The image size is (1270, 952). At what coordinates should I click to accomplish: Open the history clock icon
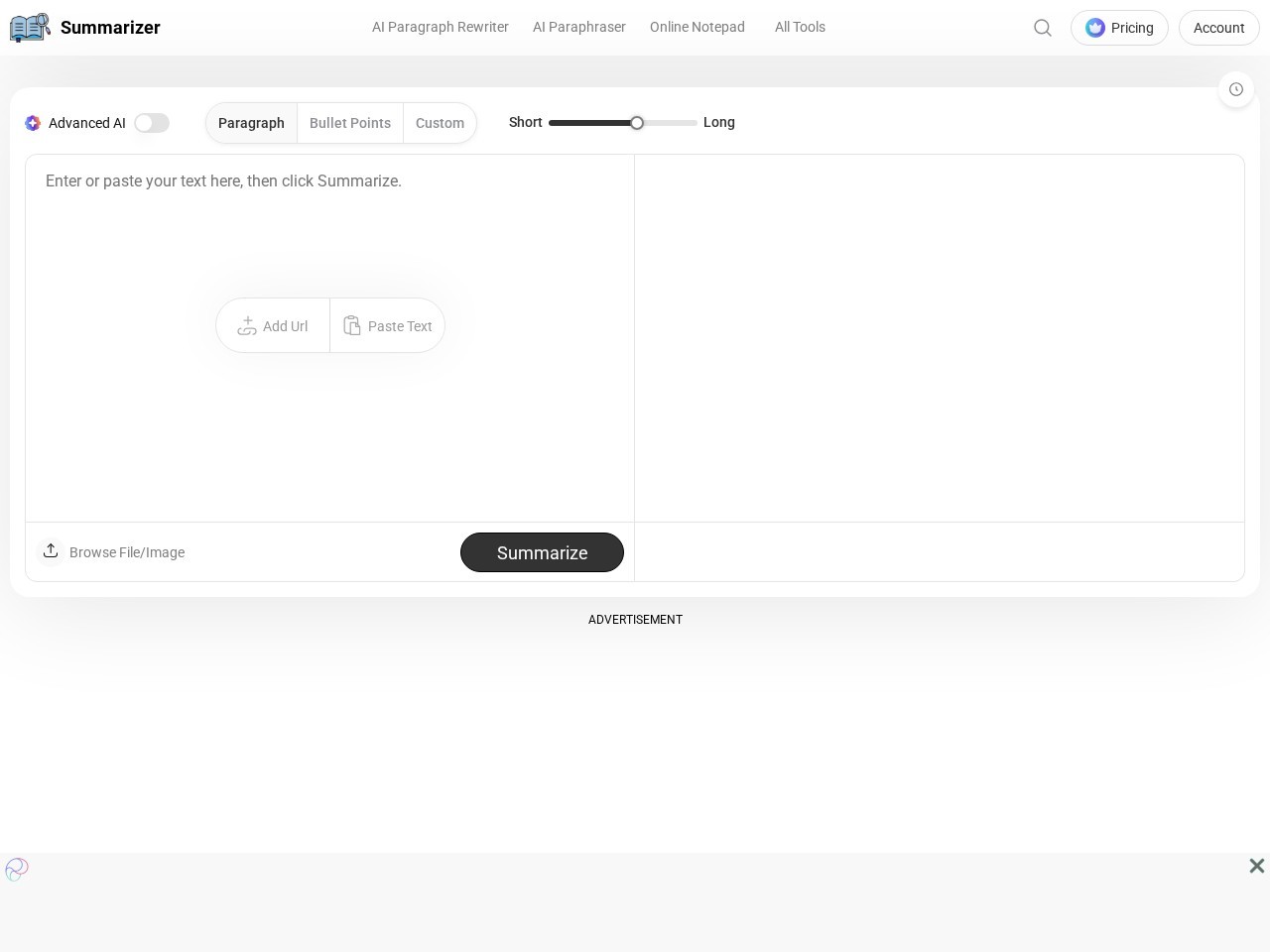[x=1236, y=89]
